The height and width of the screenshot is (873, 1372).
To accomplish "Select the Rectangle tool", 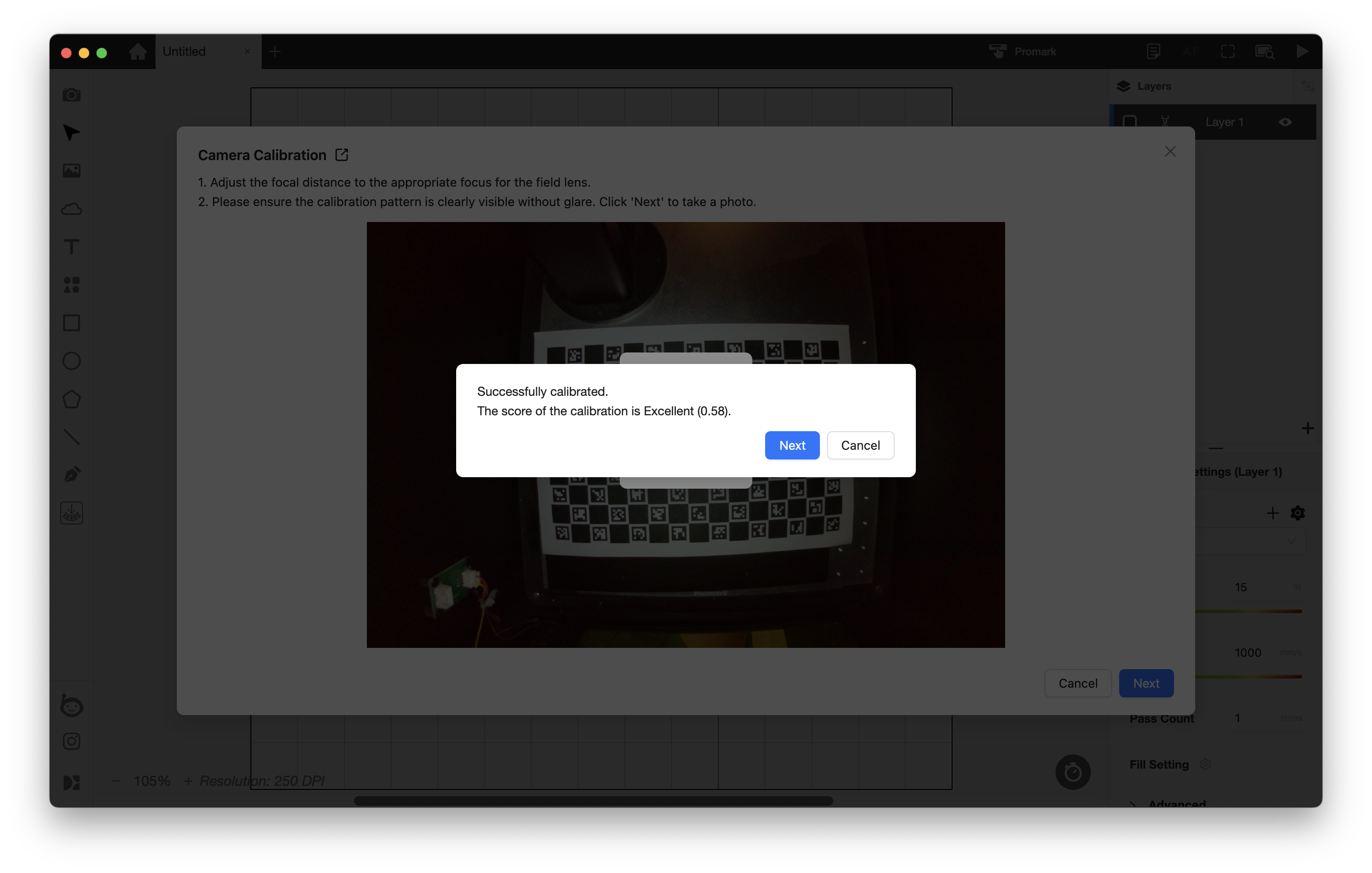I will [71, 323].
